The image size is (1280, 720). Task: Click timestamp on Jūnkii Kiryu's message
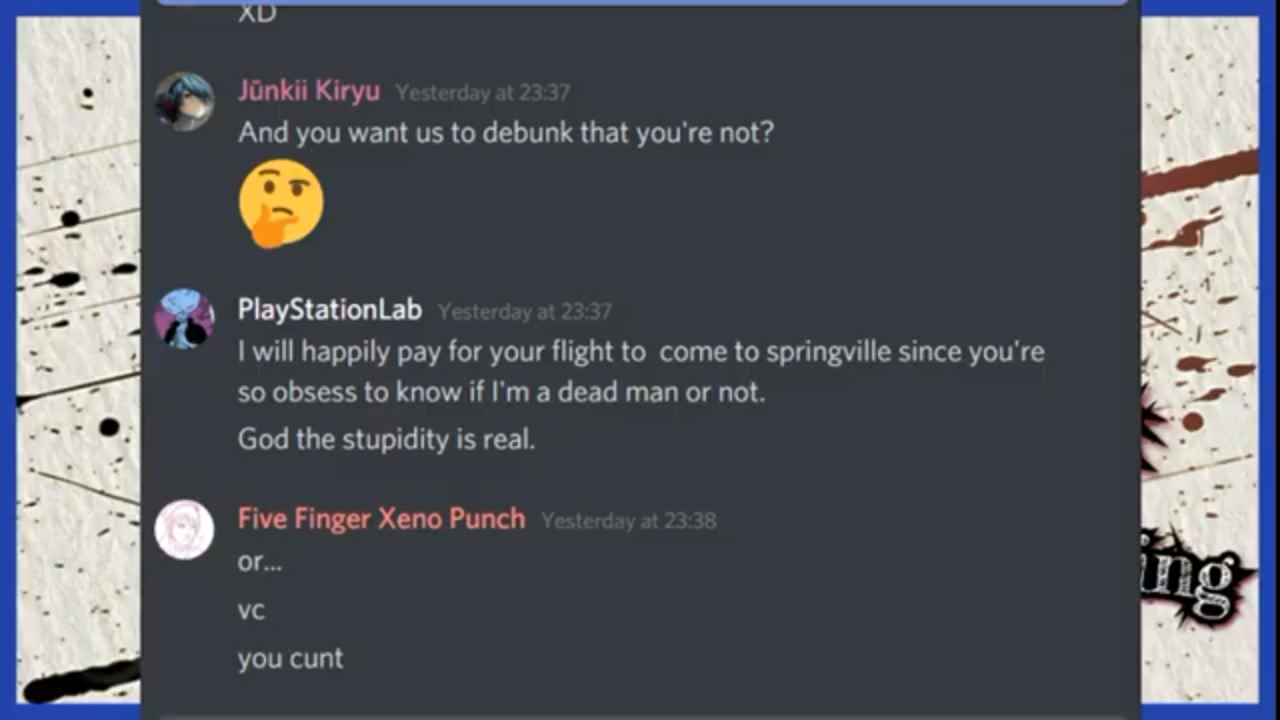click(483, 93)
